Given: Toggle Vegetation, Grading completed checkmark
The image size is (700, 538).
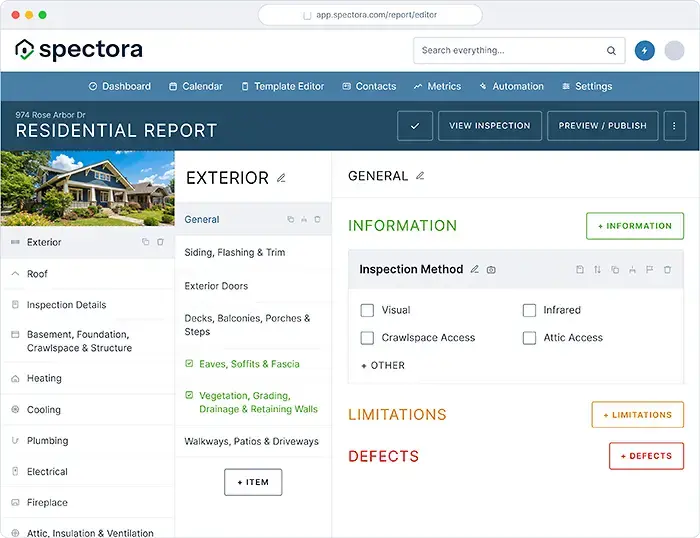Looking at the screenshot, I should (x=189, y=395).
